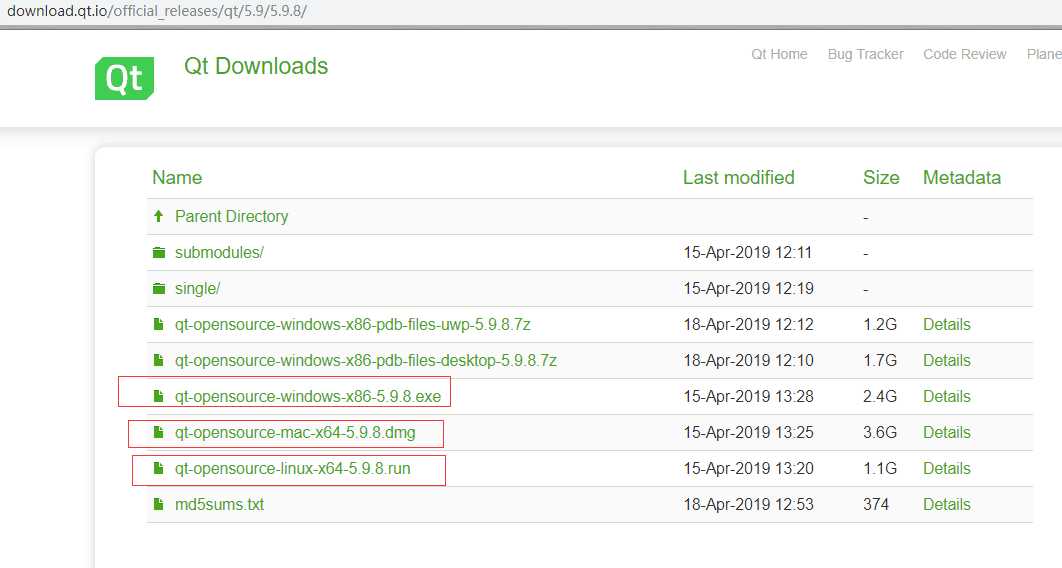Image resolution: width=1062 pixels, height=568 pixels.
Task: Click the 1.1G size value
Action: [880, 468]
